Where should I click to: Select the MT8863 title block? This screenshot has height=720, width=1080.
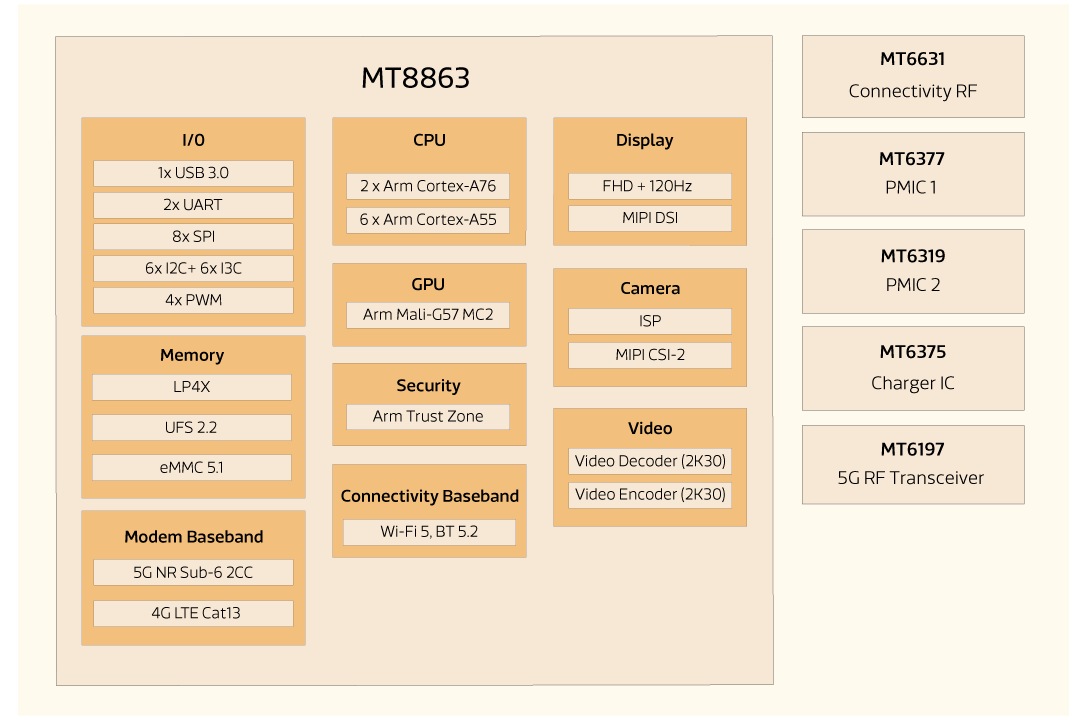tap(414, 78)
